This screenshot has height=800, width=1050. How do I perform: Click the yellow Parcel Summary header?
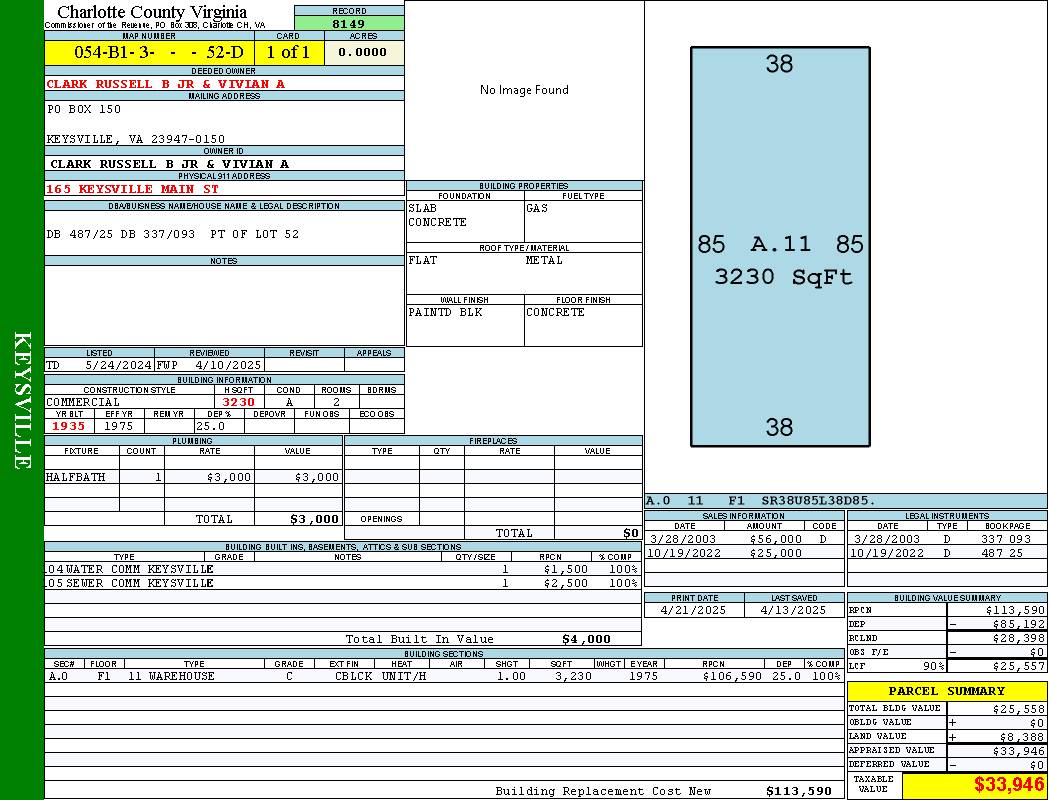click(946, 691)
